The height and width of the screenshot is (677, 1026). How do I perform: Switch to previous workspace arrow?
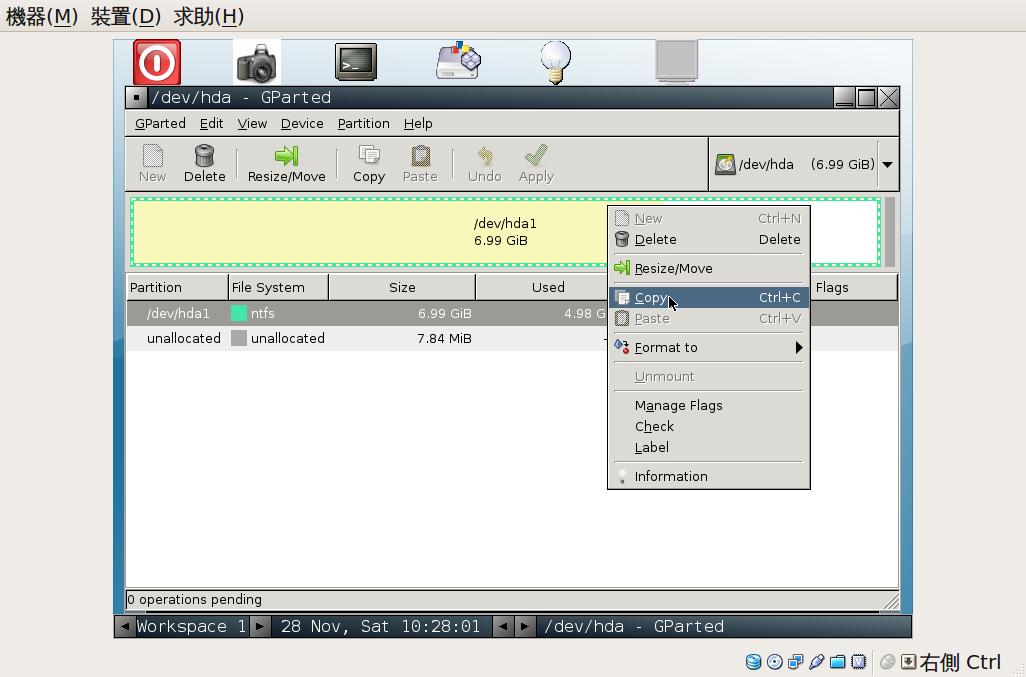click(124, 627)
